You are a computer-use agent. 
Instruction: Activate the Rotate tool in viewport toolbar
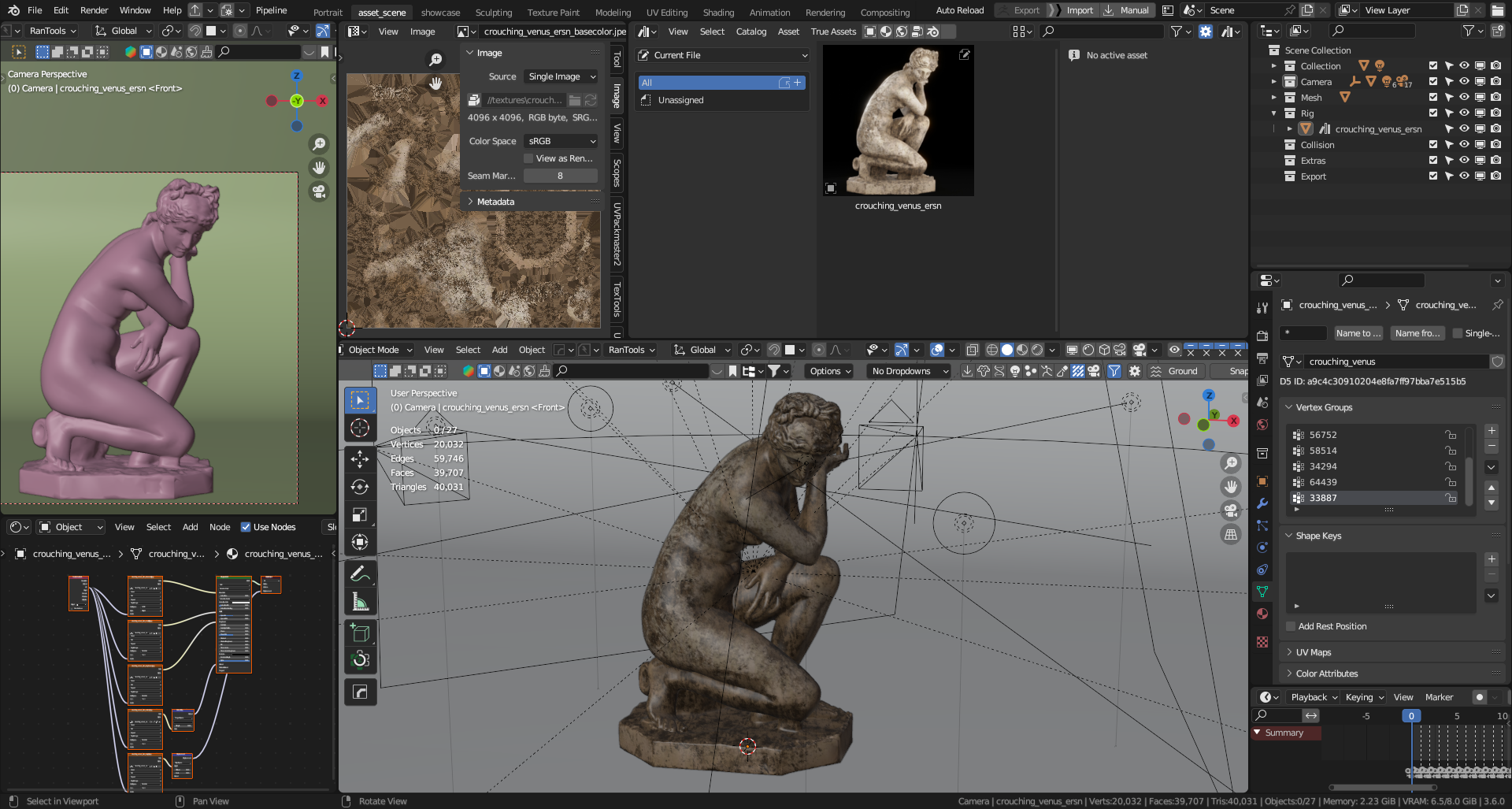[360, 487]
